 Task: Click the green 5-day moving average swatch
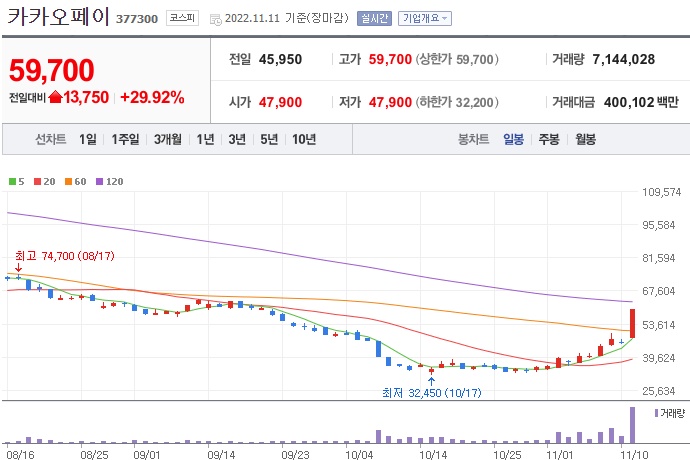point(12,181)
